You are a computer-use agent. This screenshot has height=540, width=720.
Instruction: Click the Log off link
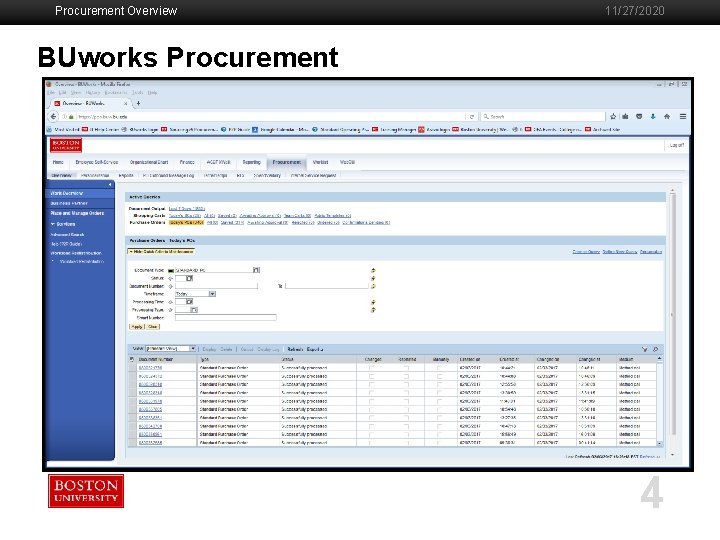pyautogui.click(x=677, y=145)
